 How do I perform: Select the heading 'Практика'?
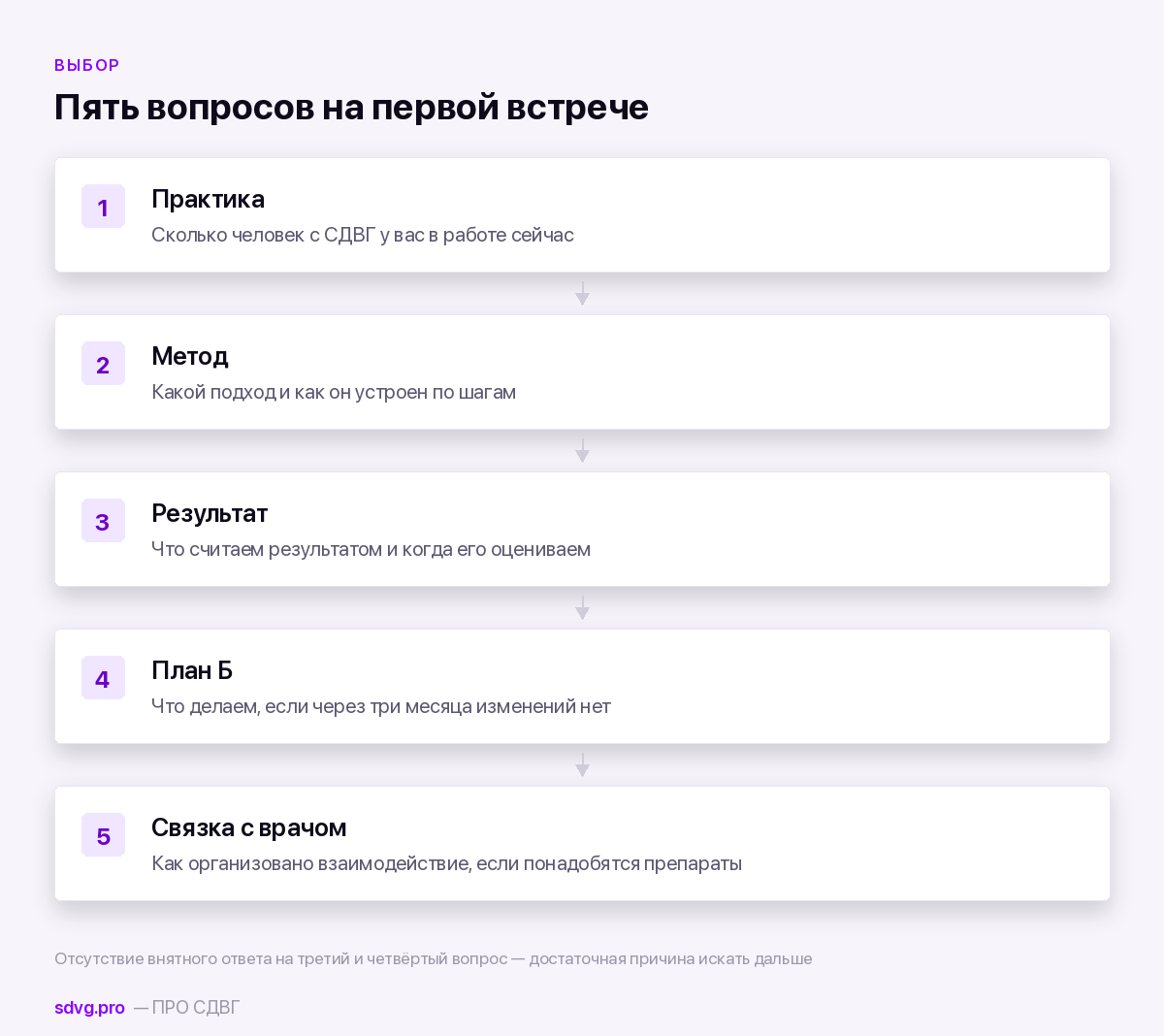click(x=208, y=200)
